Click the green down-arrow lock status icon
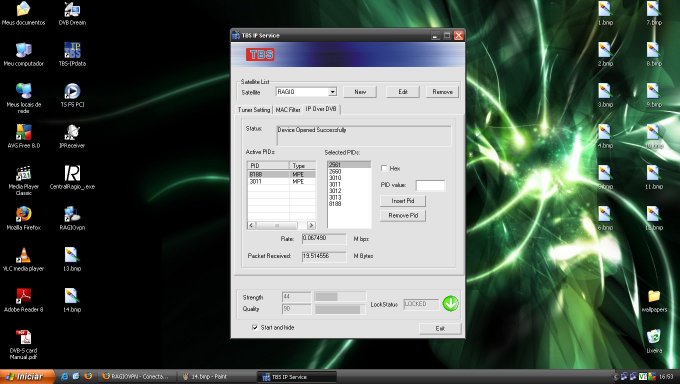This screenshot has width=680, height=384. [x=450, y=303]
